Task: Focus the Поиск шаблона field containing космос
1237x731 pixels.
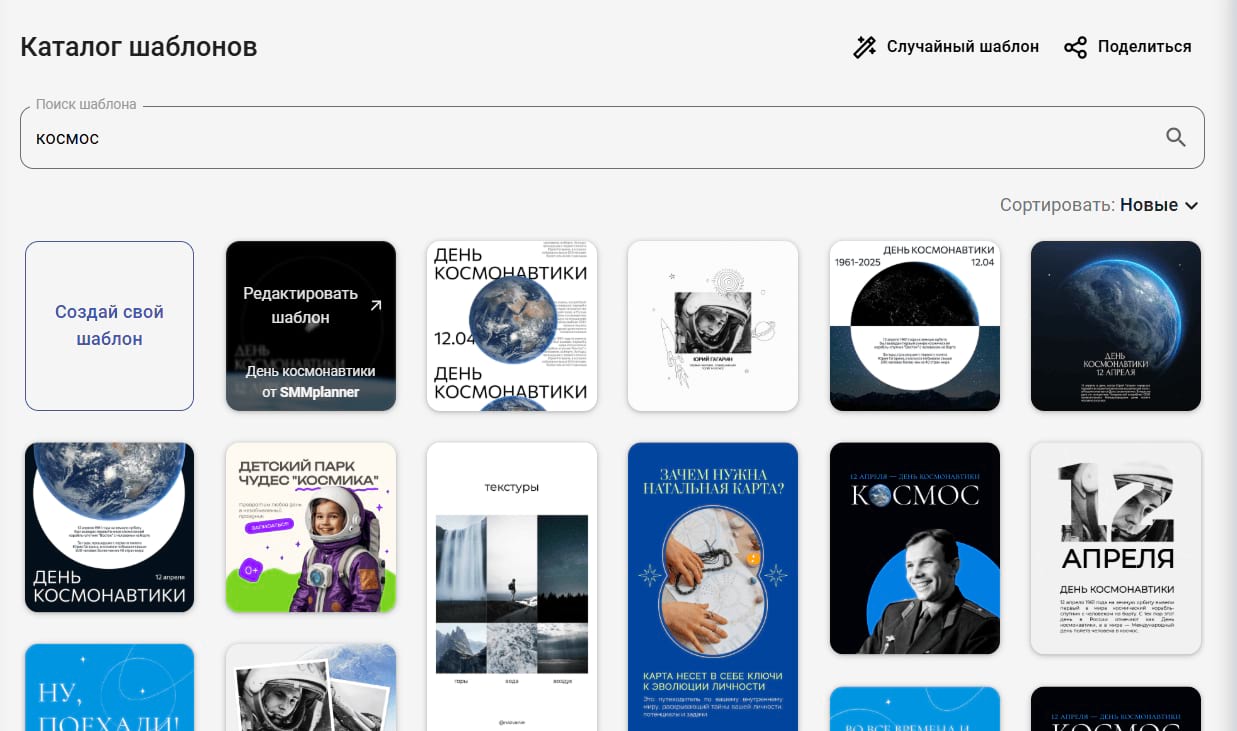Action: click(612, 138)
